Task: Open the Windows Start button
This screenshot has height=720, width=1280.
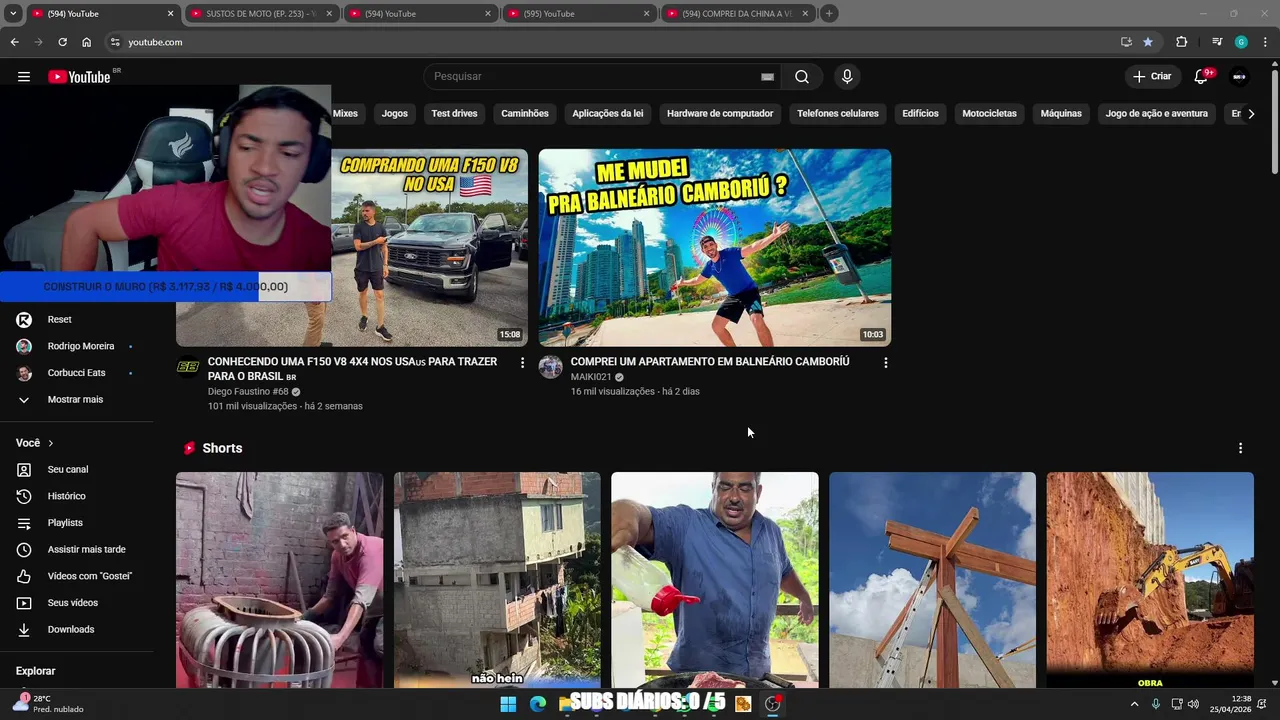Action: click(508, 704)
